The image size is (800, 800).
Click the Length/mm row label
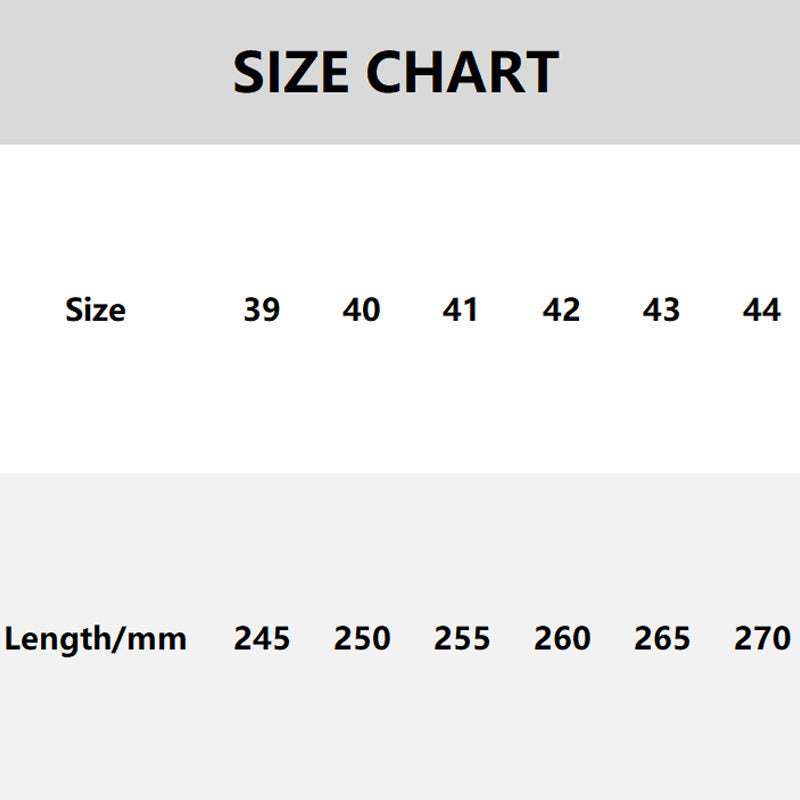[95, 638]
